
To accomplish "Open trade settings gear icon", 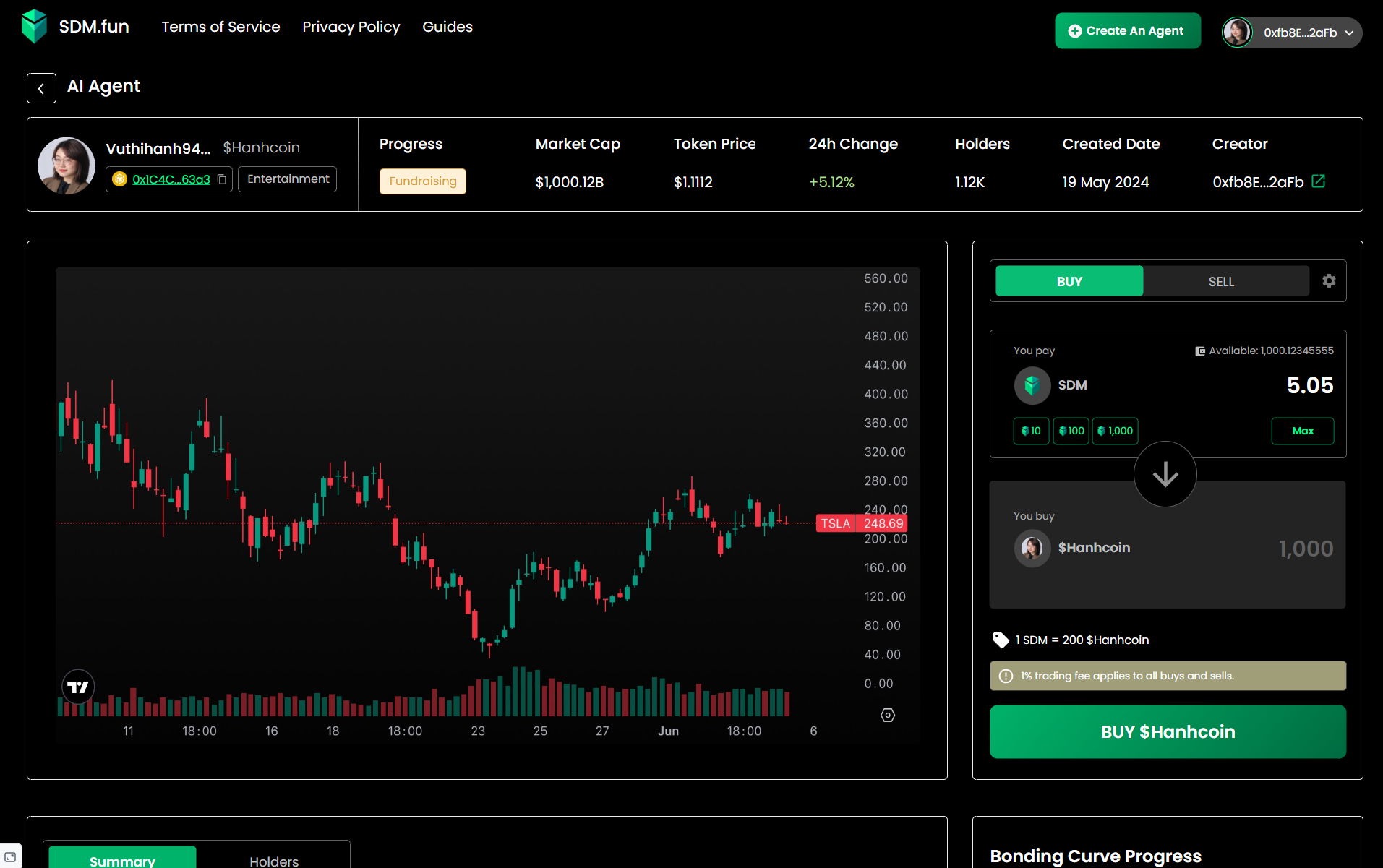I will (1329, 281).
